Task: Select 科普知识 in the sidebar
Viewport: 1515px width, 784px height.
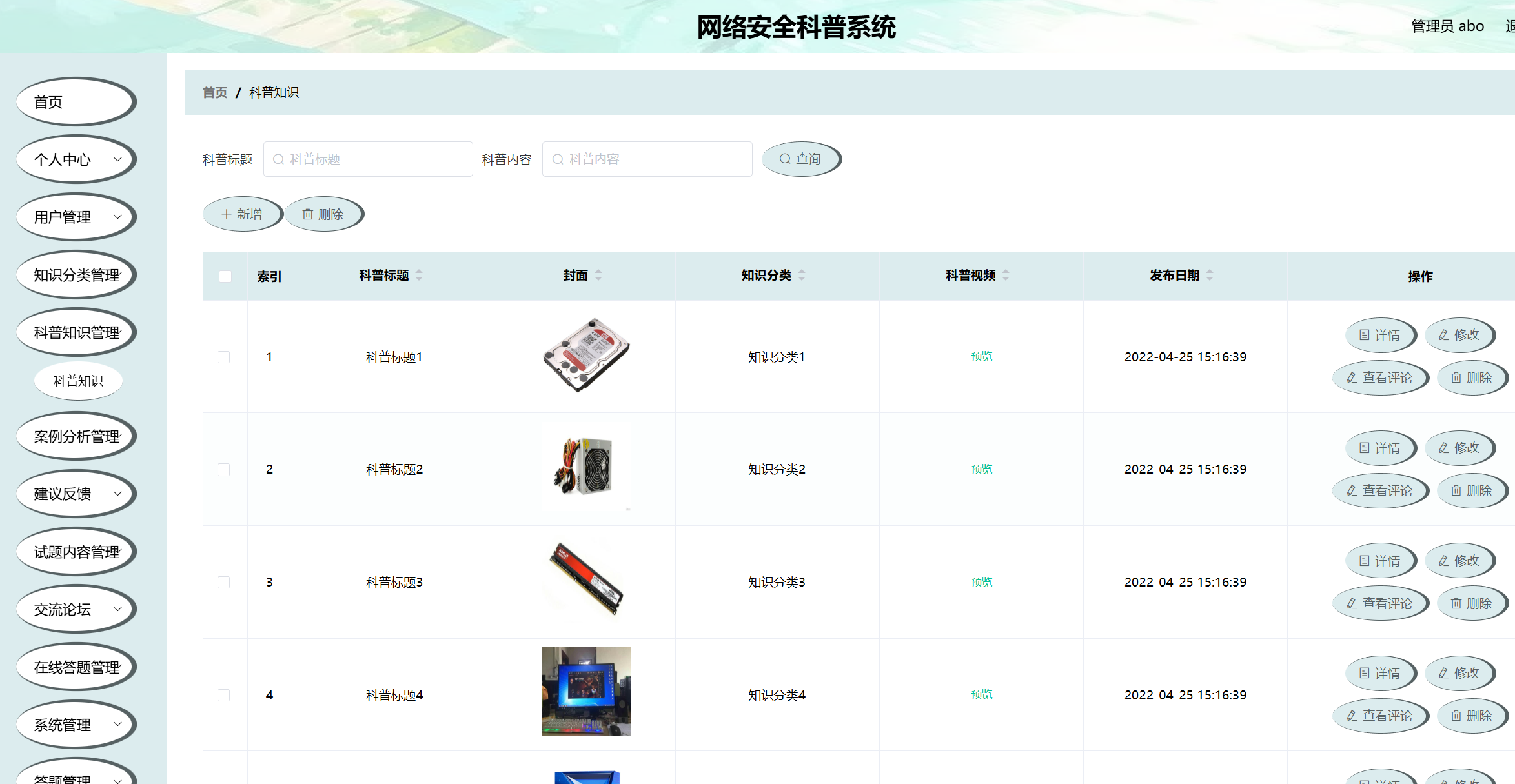Action: [x=78, y=381]
